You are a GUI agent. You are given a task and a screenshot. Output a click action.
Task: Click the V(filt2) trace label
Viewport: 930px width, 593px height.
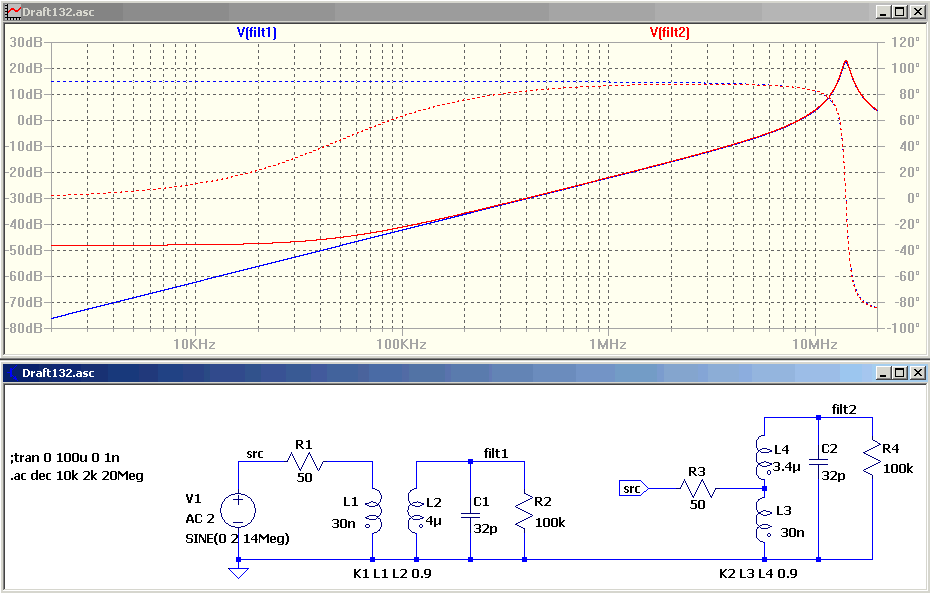pos(670,33)
